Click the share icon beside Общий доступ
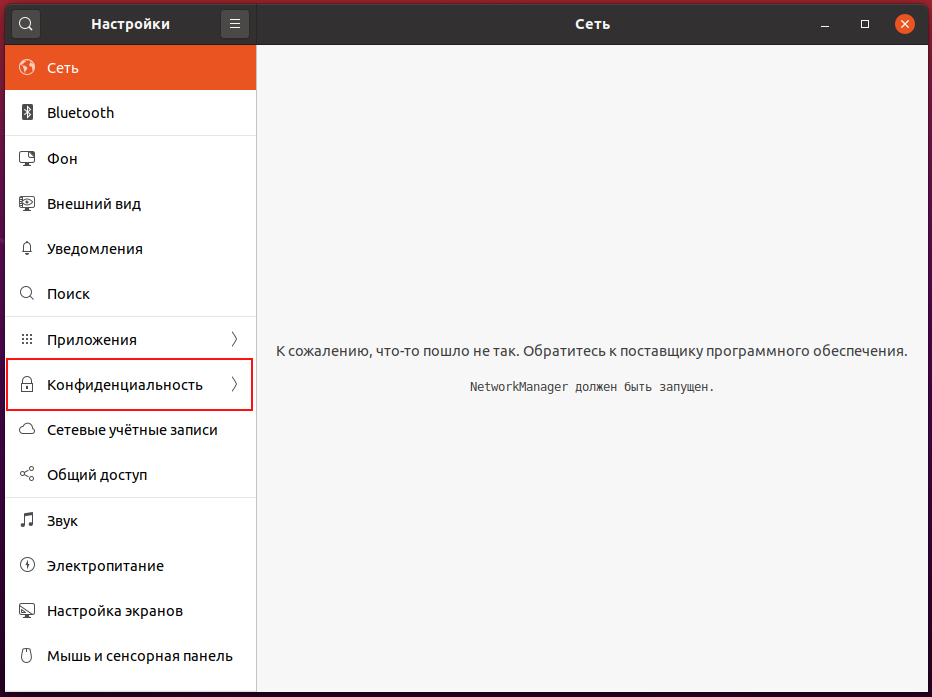932x697 pixels. [27, 474]
